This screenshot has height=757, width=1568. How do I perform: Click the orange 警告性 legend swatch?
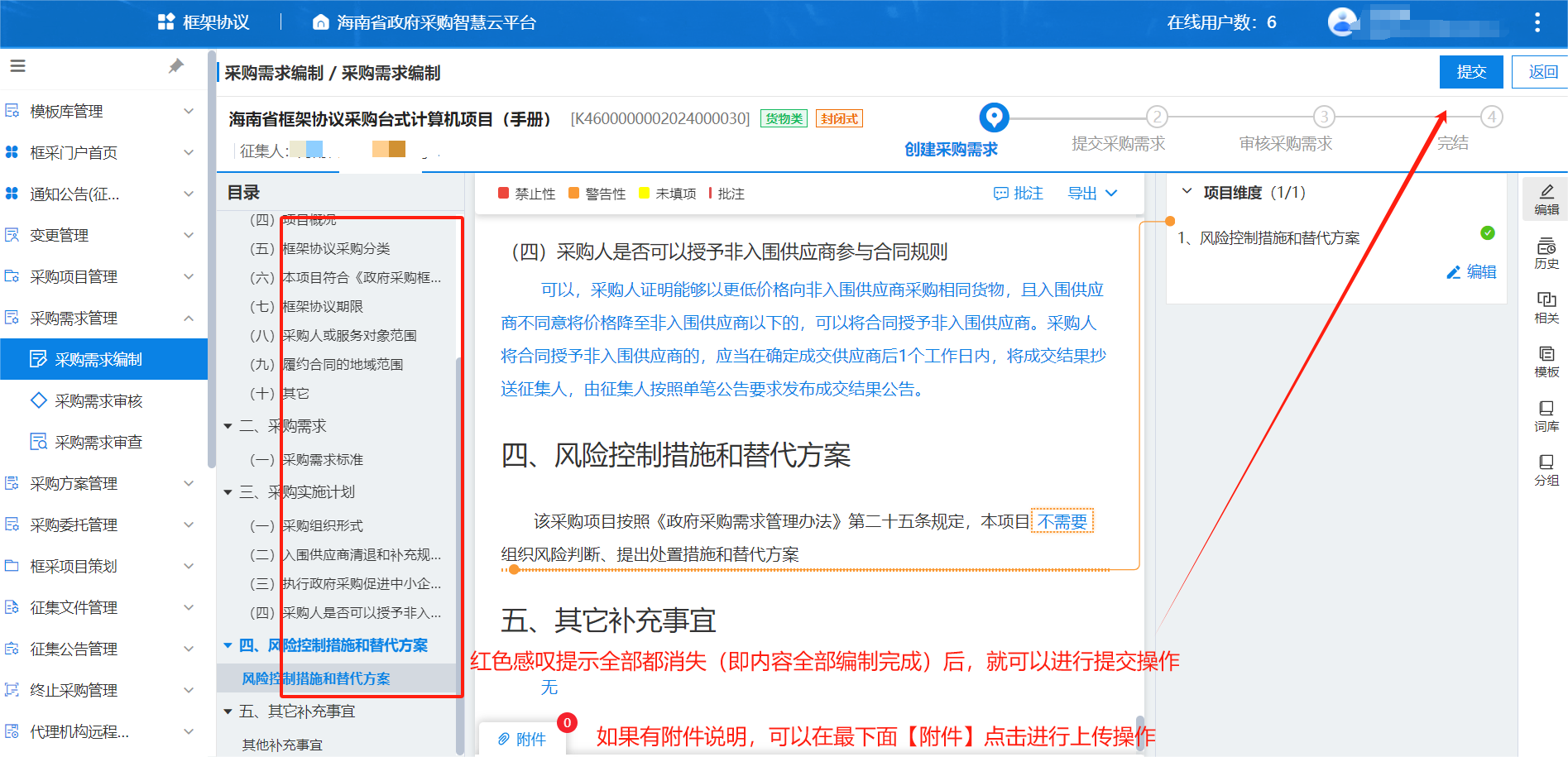coord(573,193)
